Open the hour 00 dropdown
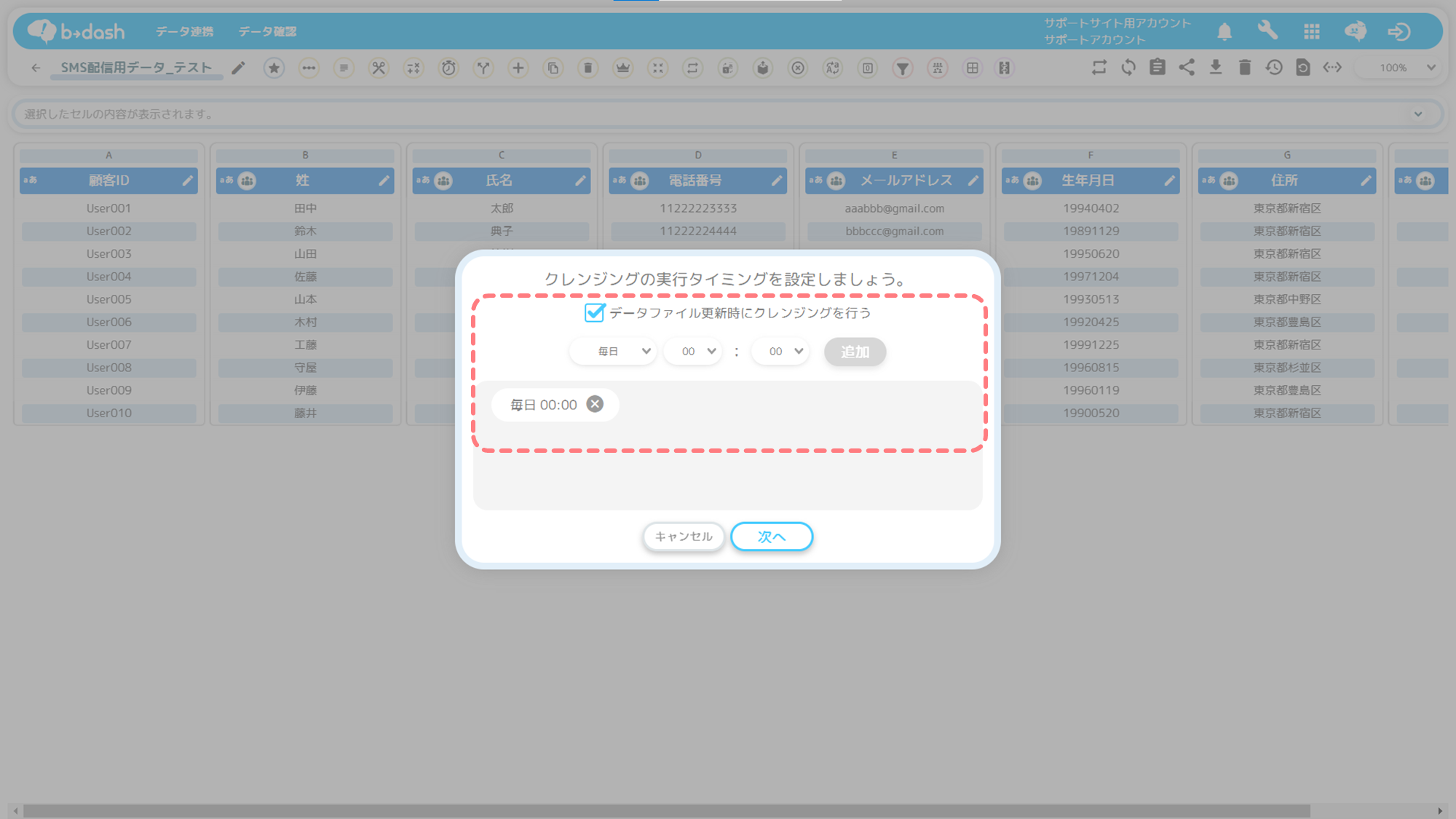The image size is (1456, 819). pos(693,352)
